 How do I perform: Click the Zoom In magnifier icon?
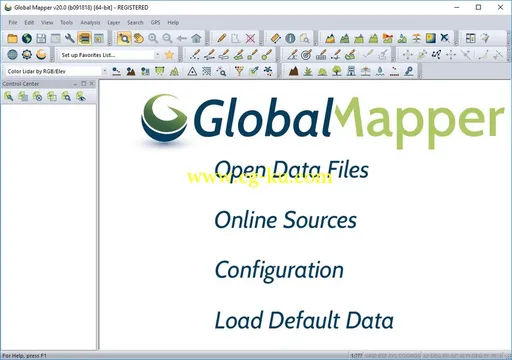[153, 38]
